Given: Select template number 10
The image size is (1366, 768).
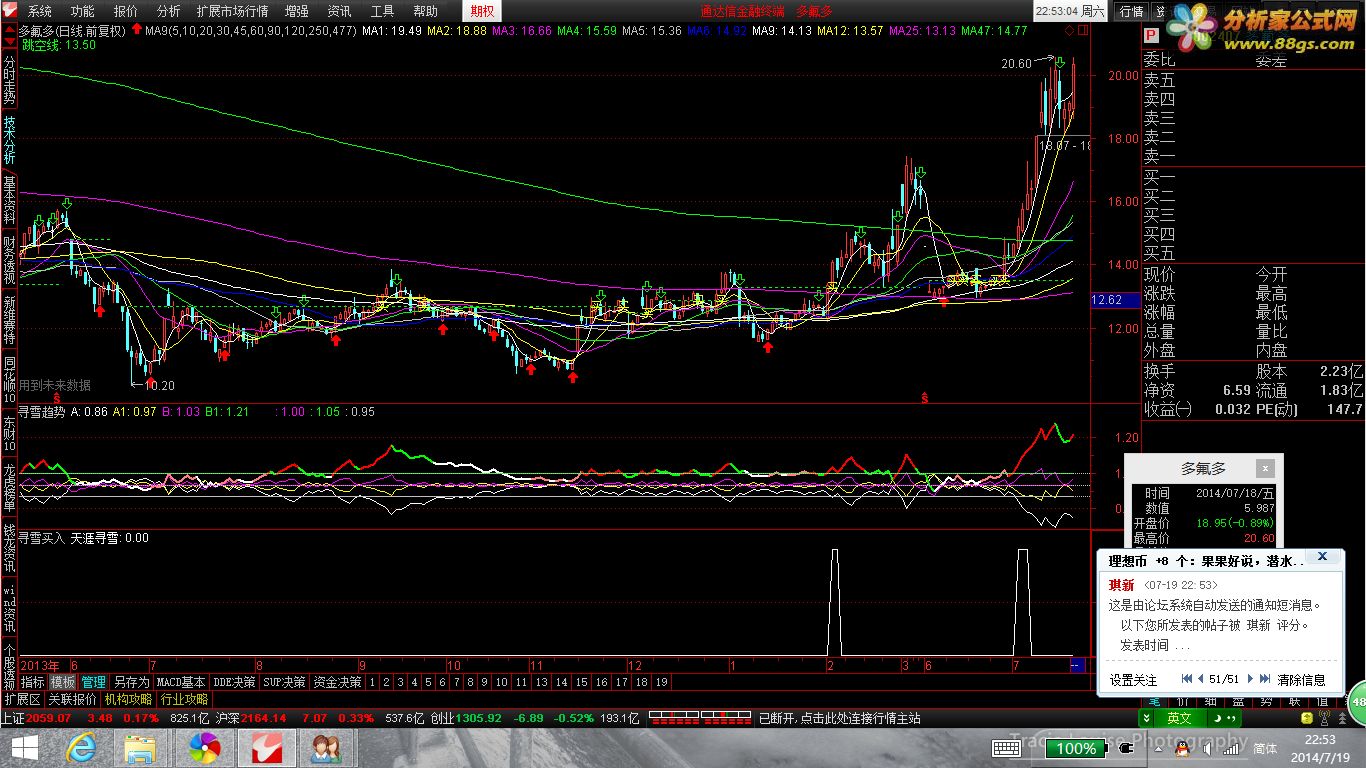Looking at the screenshot, I should click(502, 682).
